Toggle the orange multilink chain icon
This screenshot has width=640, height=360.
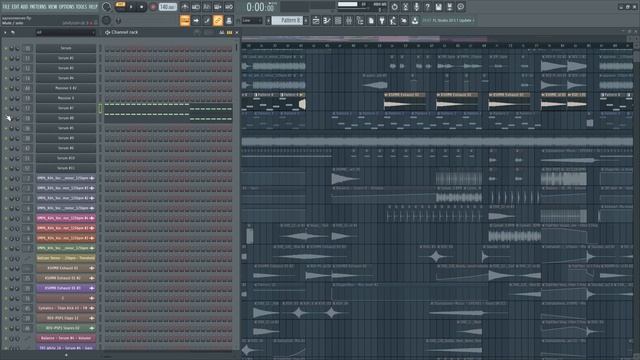[x=218, y=20]
